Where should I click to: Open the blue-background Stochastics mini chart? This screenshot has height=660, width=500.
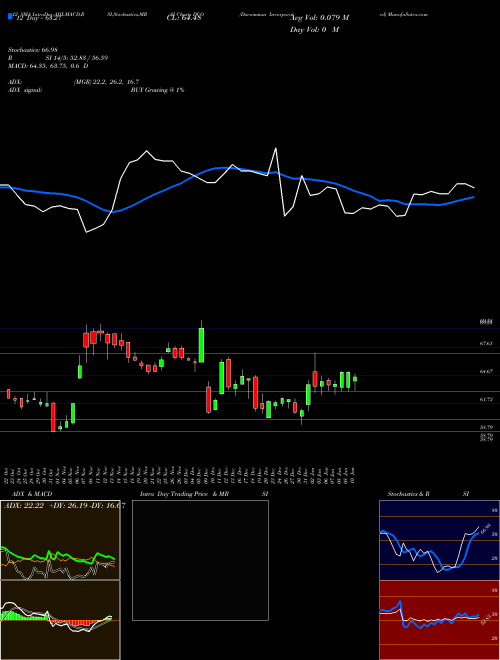(x=439, y=540)
